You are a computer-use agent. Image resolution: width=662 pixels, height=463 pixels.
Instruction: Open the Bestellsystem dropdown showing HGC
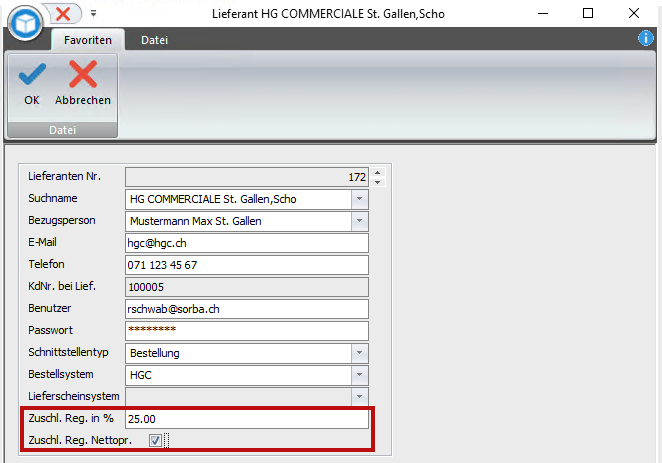click(x=359, y=375)
